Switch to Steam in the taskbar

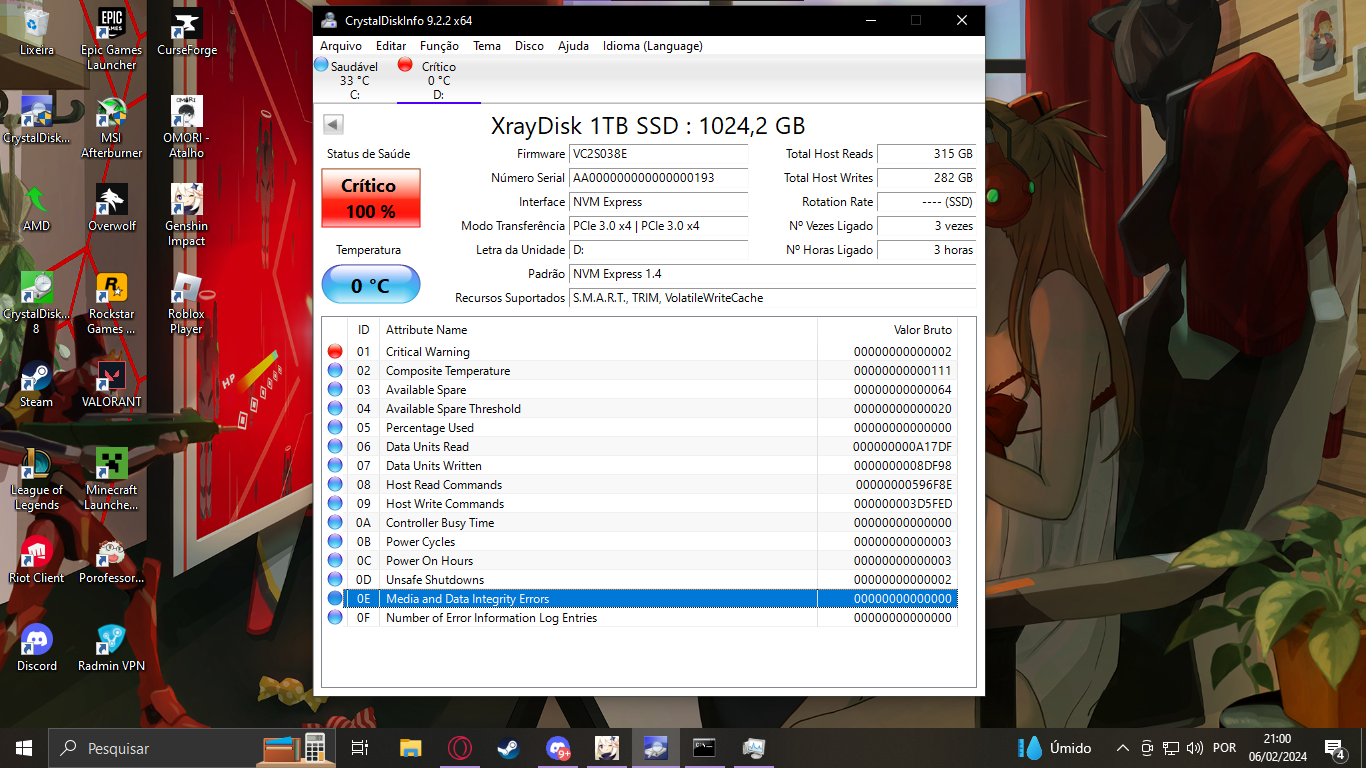(508, 748)
